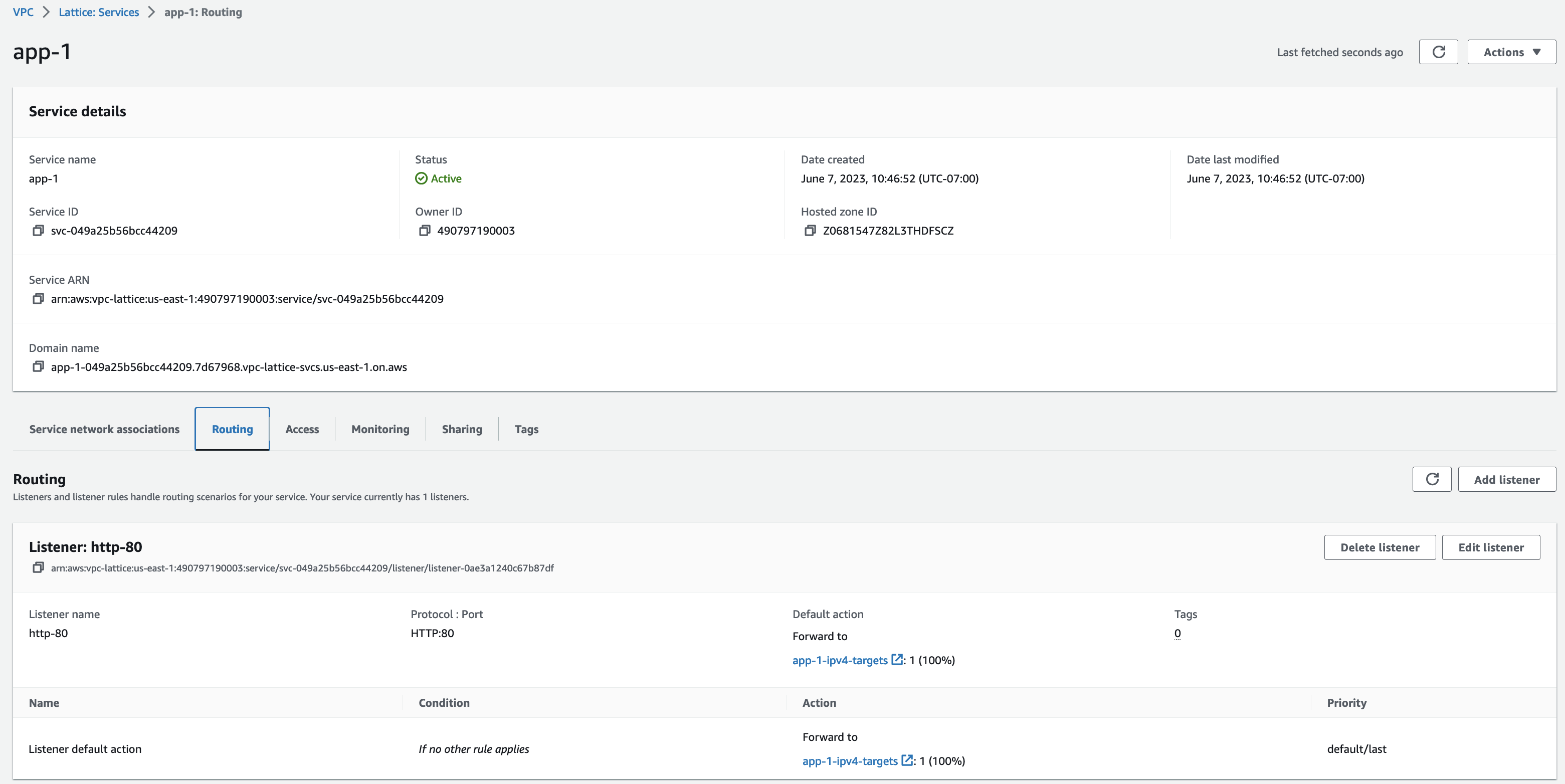1565x784 pixels.
Task: Copy the Owner ID value
Action: pos(424,231)
